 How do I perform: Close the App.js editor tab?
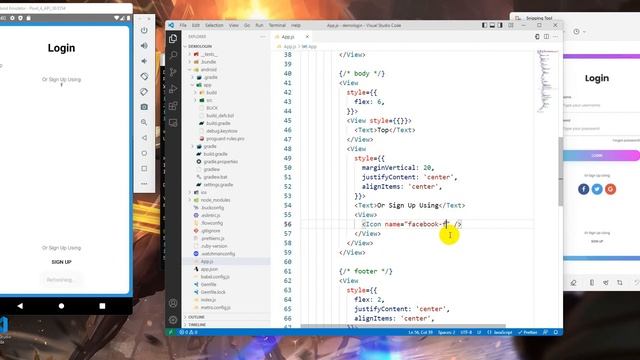pyautogui.click(x=307, y=37)
